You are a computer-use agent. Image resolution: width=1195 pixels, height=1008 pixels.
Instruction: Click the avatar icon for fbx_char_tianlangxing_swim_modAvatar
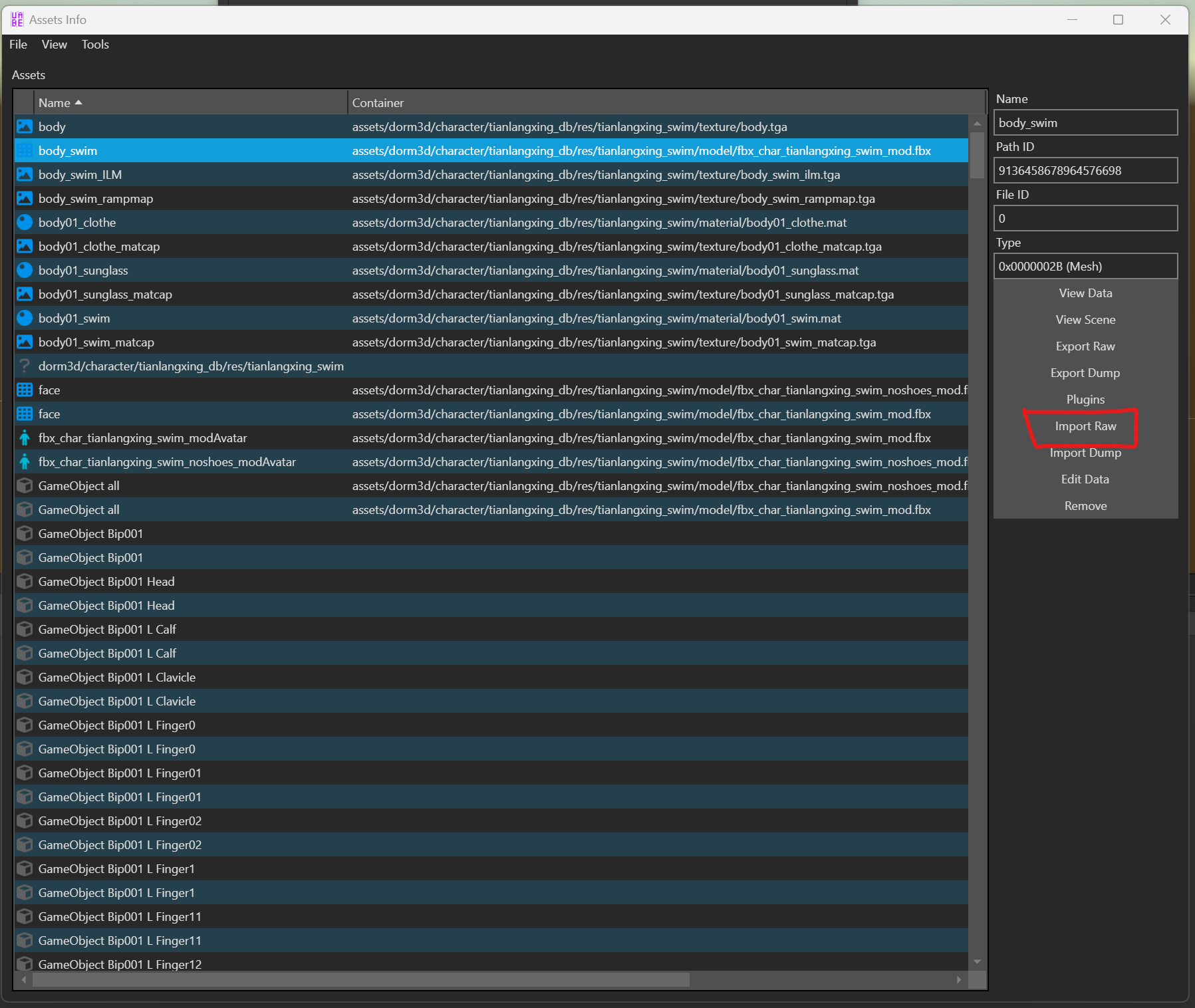tap(25, 438)
